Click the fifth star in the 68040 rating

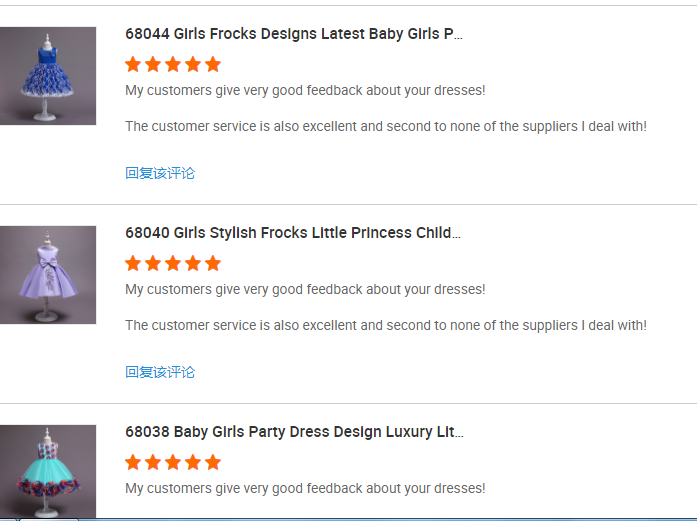[212, 264]
